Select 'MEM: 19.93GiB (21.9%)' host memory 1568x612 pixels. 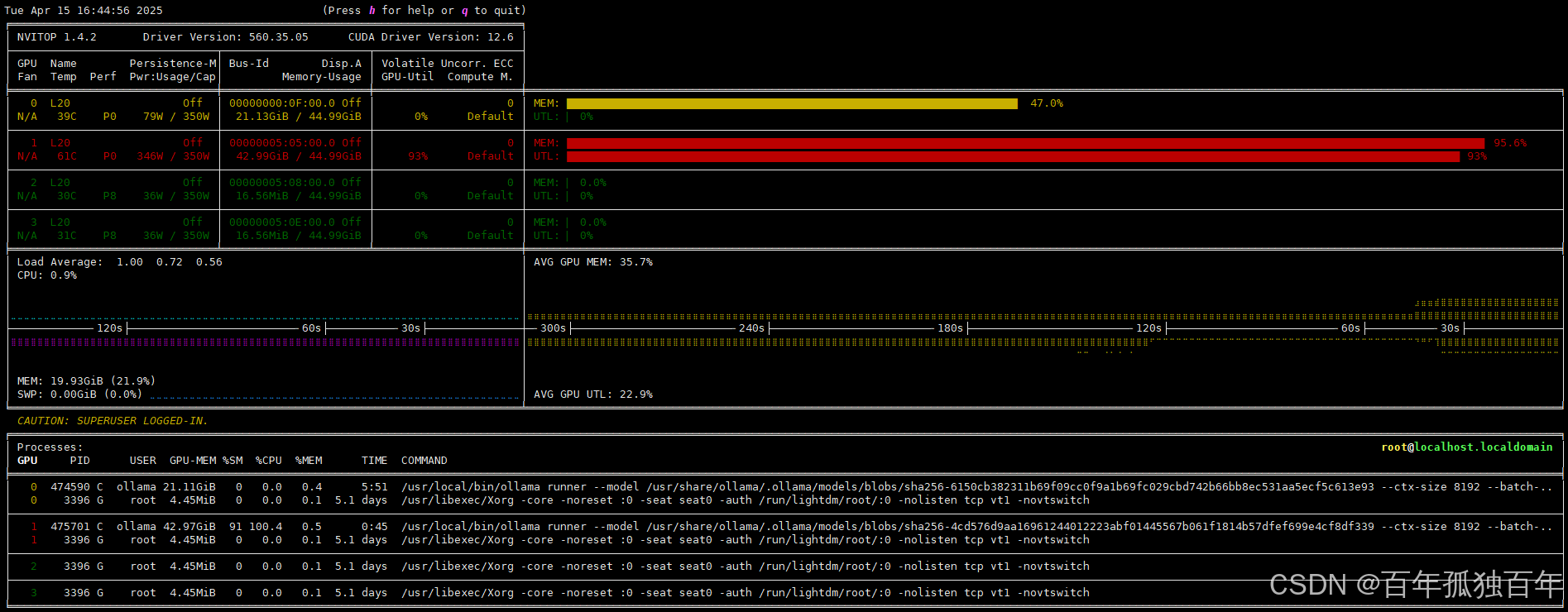pyautogui.click(x=87, y=381)
